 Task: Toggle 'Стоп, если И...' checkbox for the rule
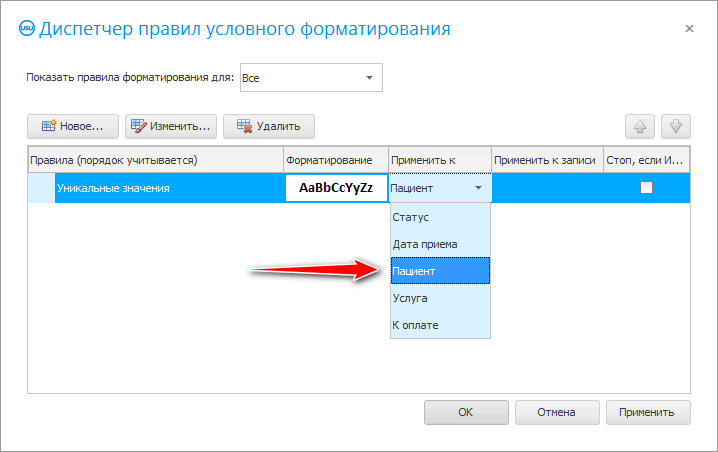(x=646, y=188)
